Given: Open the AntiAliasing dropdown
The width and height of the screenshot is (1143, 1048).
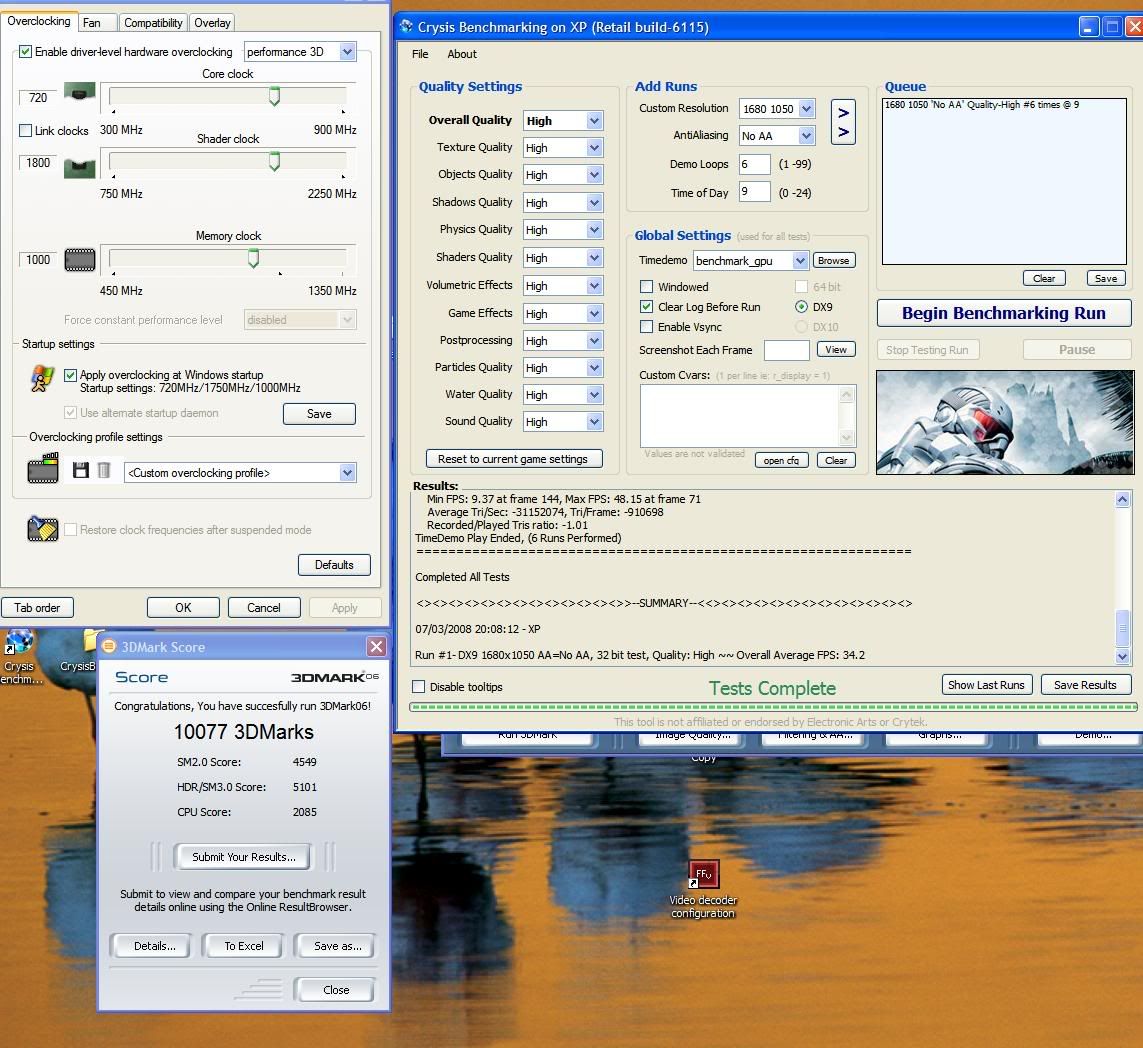Looking at the screenshot, I should 777,136.
